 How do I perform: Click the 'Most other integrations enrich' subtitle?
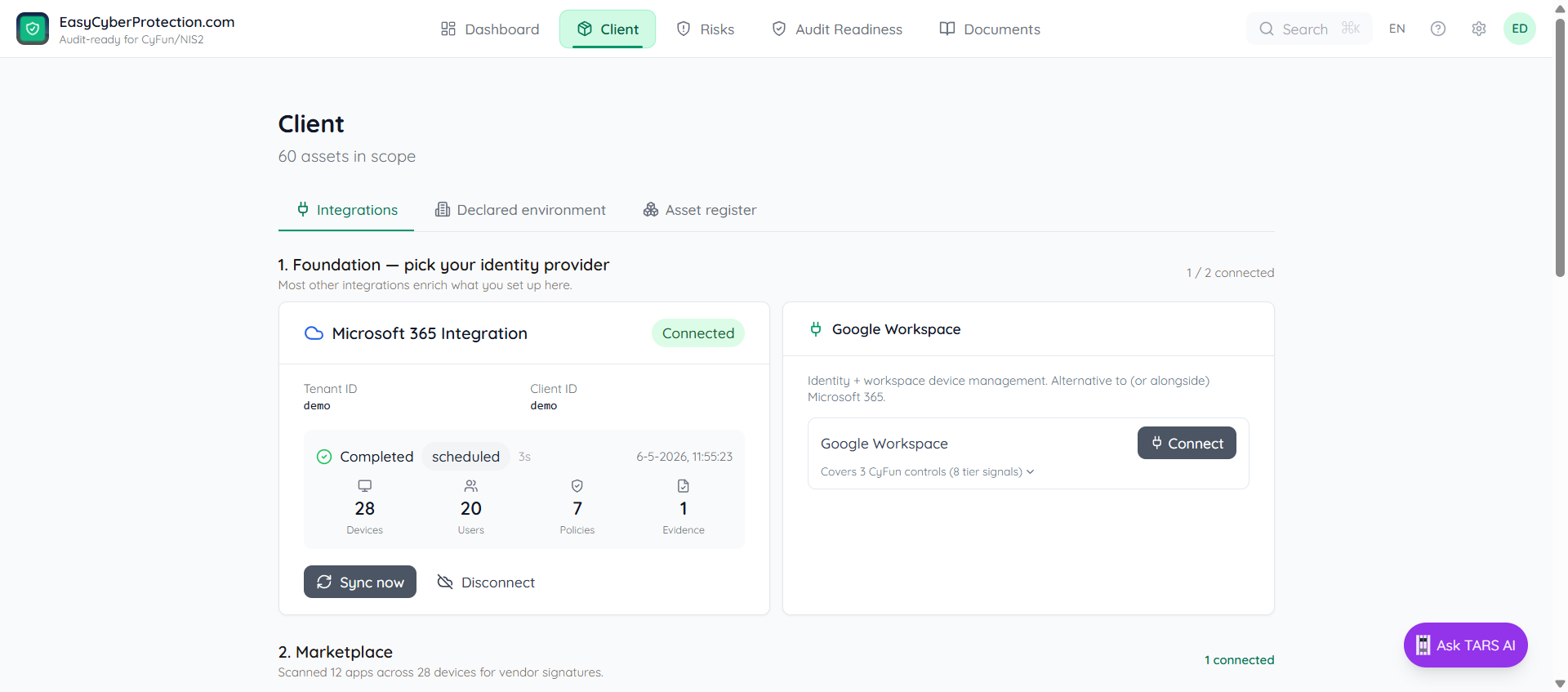tap(425, 285)
